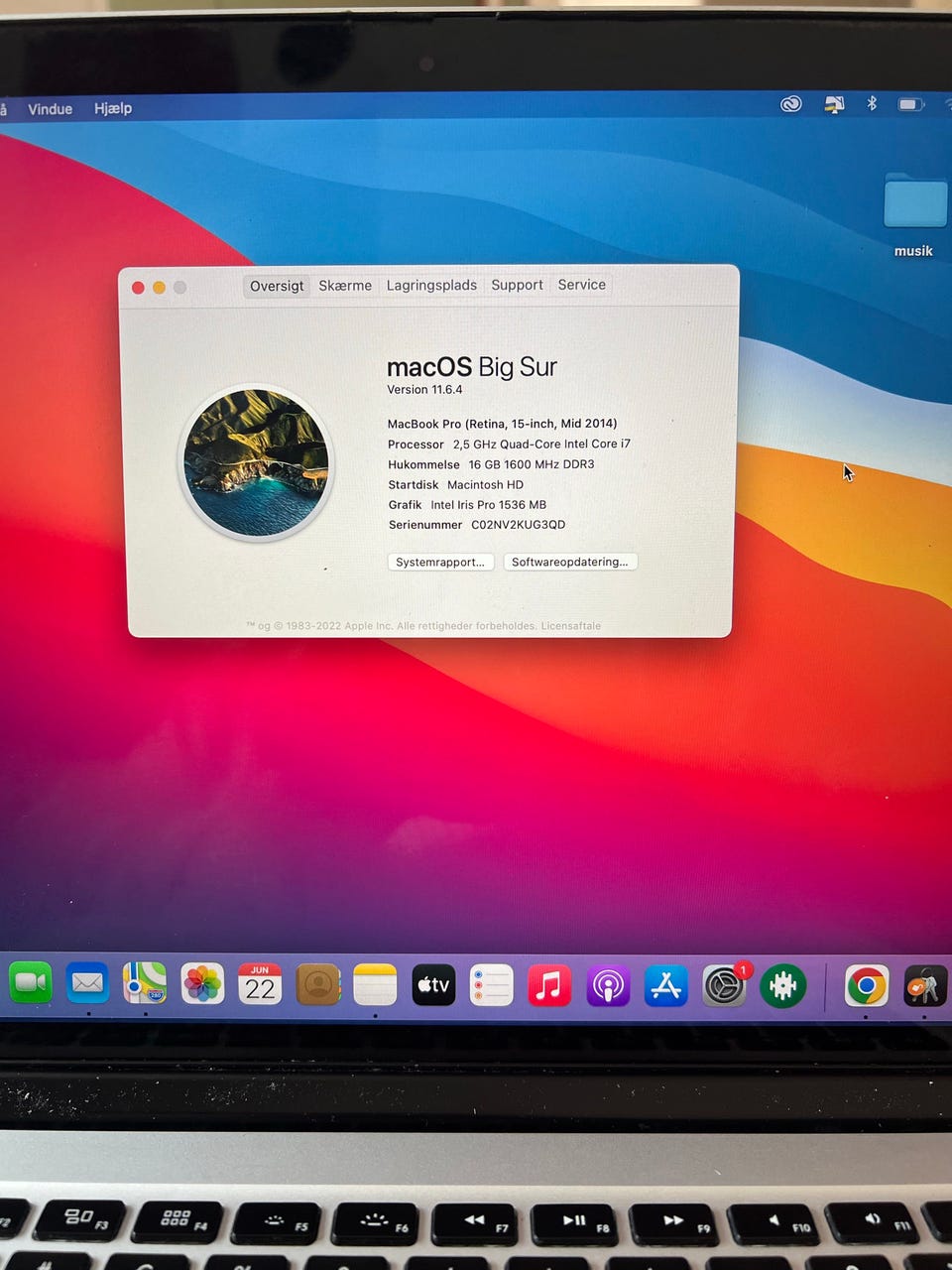Click the macOS Big Sur heading
This screenshot has height=1270, width=952.
coord(472,367)
